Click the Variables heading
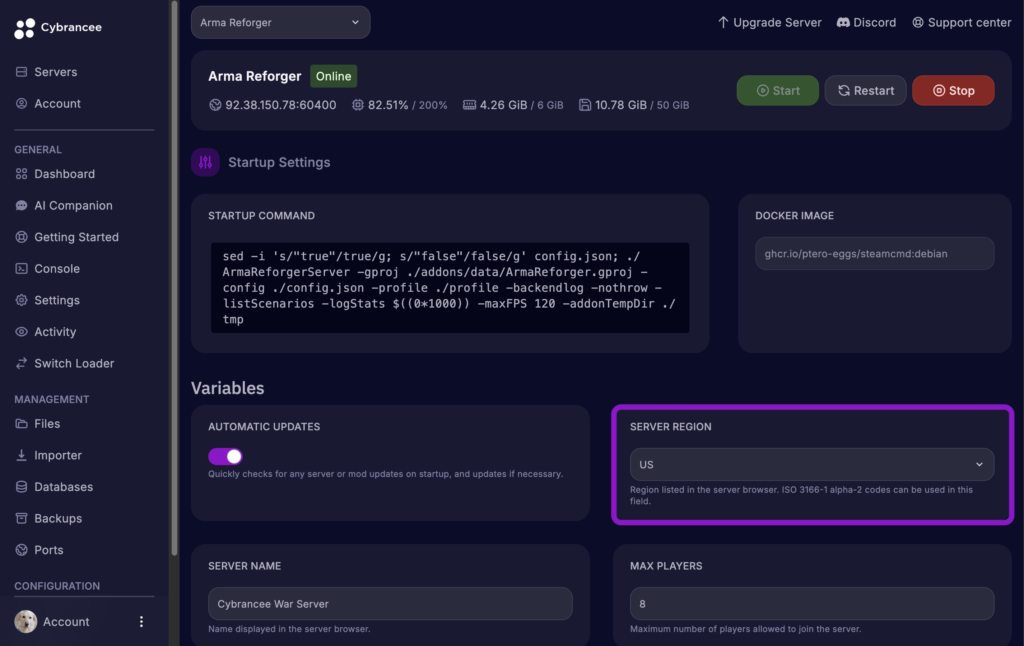 coord(227,388)
